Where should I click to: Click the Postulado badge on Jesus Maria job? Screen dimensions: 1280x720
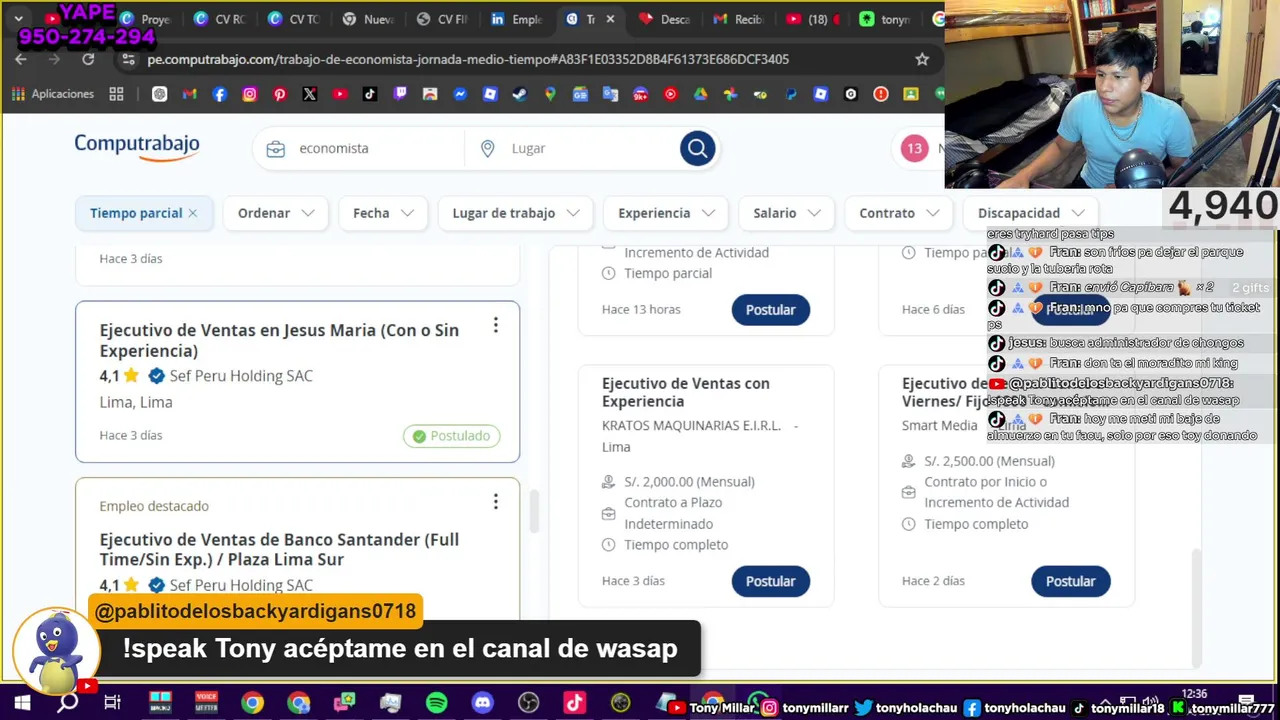click(x=451, y=436)
